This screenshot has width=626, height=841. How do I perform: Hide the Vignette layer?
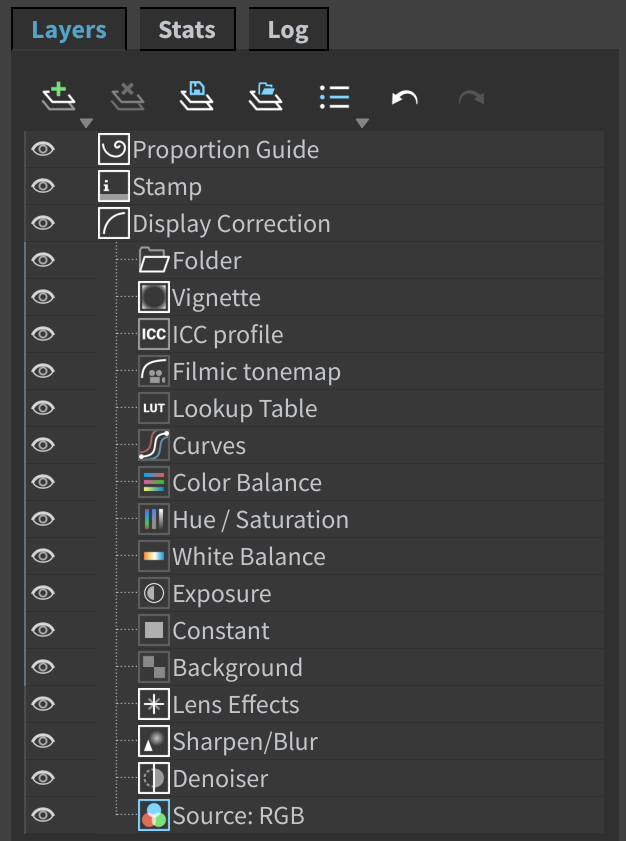tap(43, 297)
